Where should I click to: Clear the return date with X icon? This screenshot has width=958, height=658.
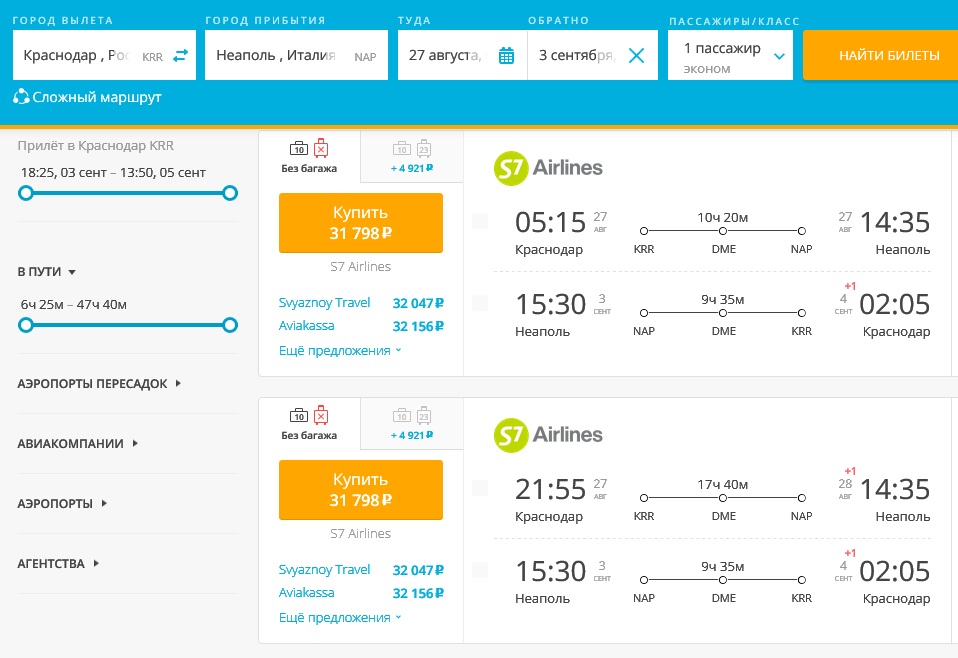(636, 56)
